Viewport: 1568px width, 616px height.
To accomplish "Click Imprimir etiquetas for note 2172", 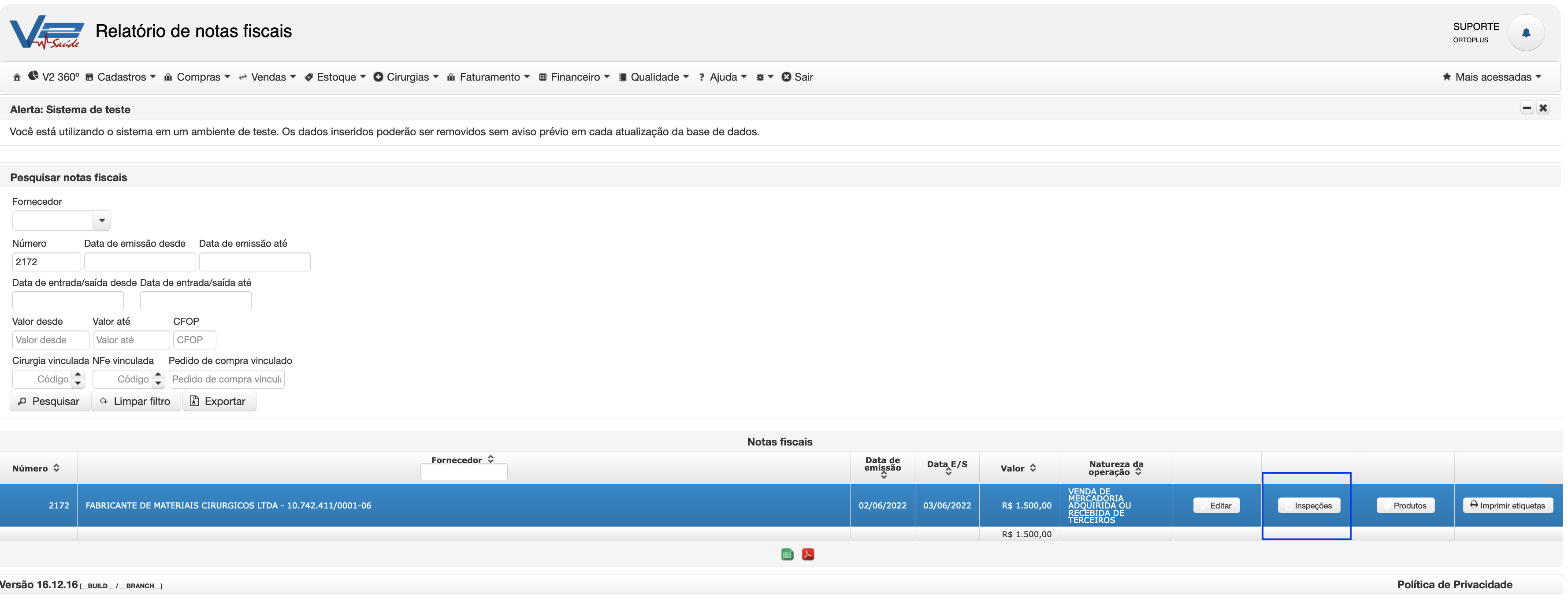I will click(1508, 505).
